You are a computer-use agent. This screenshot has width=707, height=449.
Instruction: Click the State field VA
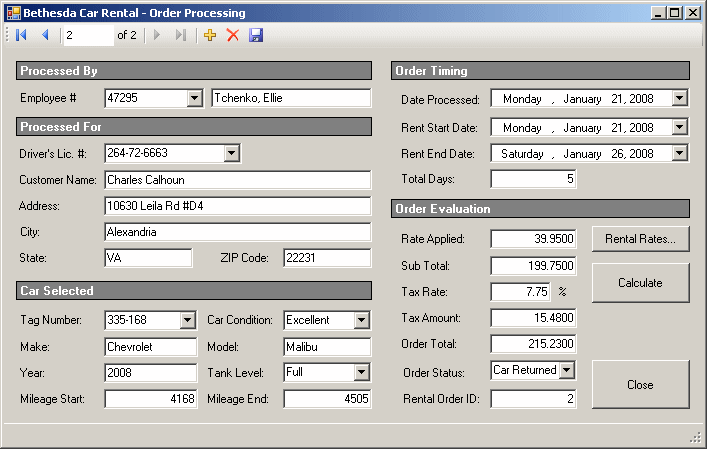click(x=148, y=258)
